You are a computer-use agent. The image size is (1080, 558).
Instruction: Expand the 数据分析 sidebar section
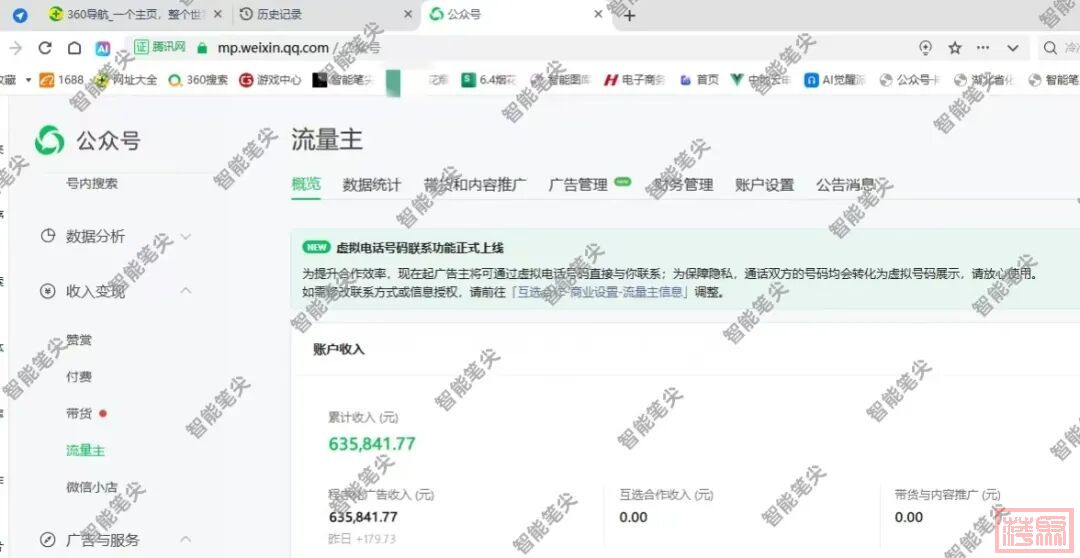point(185,236)
